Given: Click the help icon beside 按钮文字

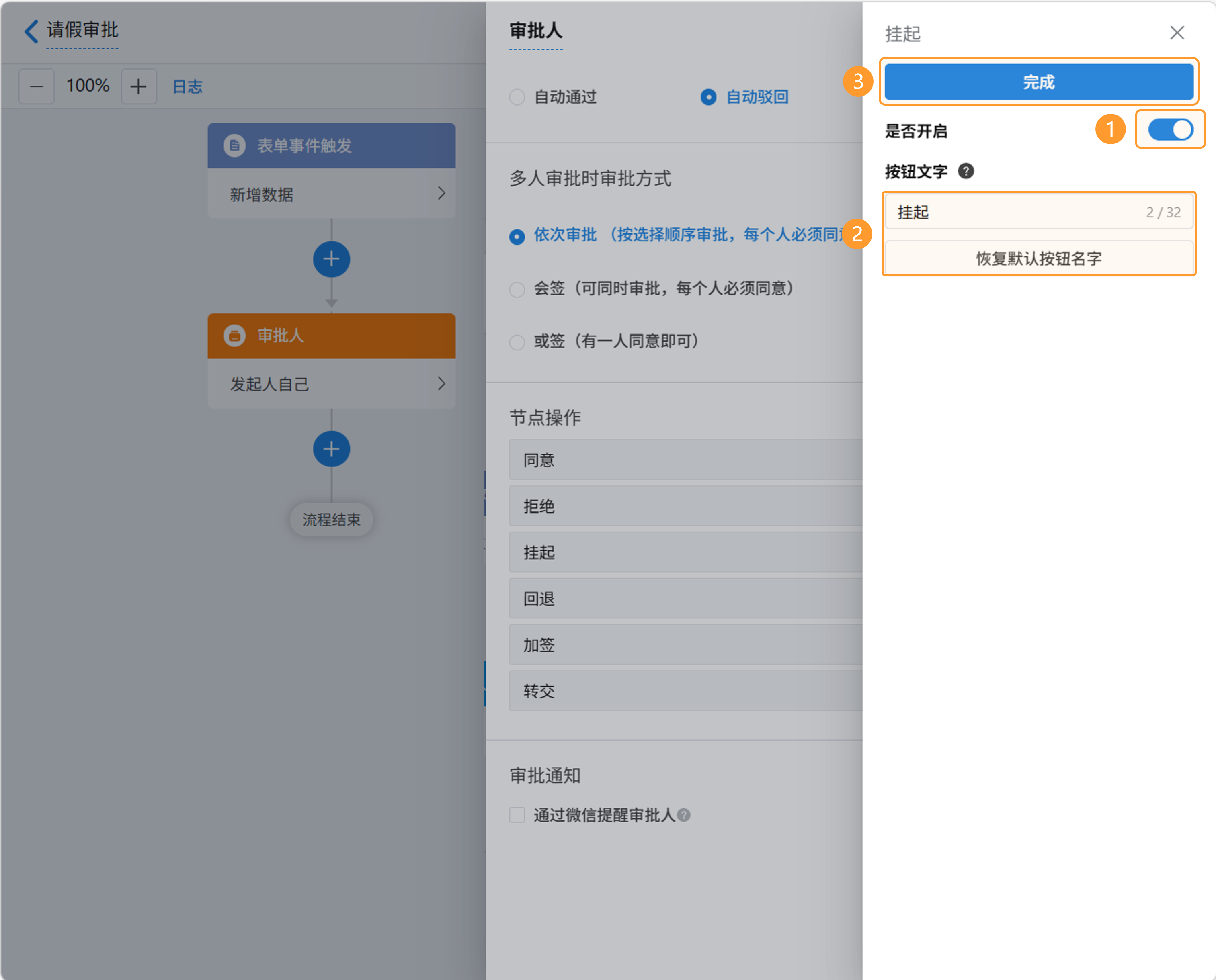Looking at the screenshot, I should (966, 171).
